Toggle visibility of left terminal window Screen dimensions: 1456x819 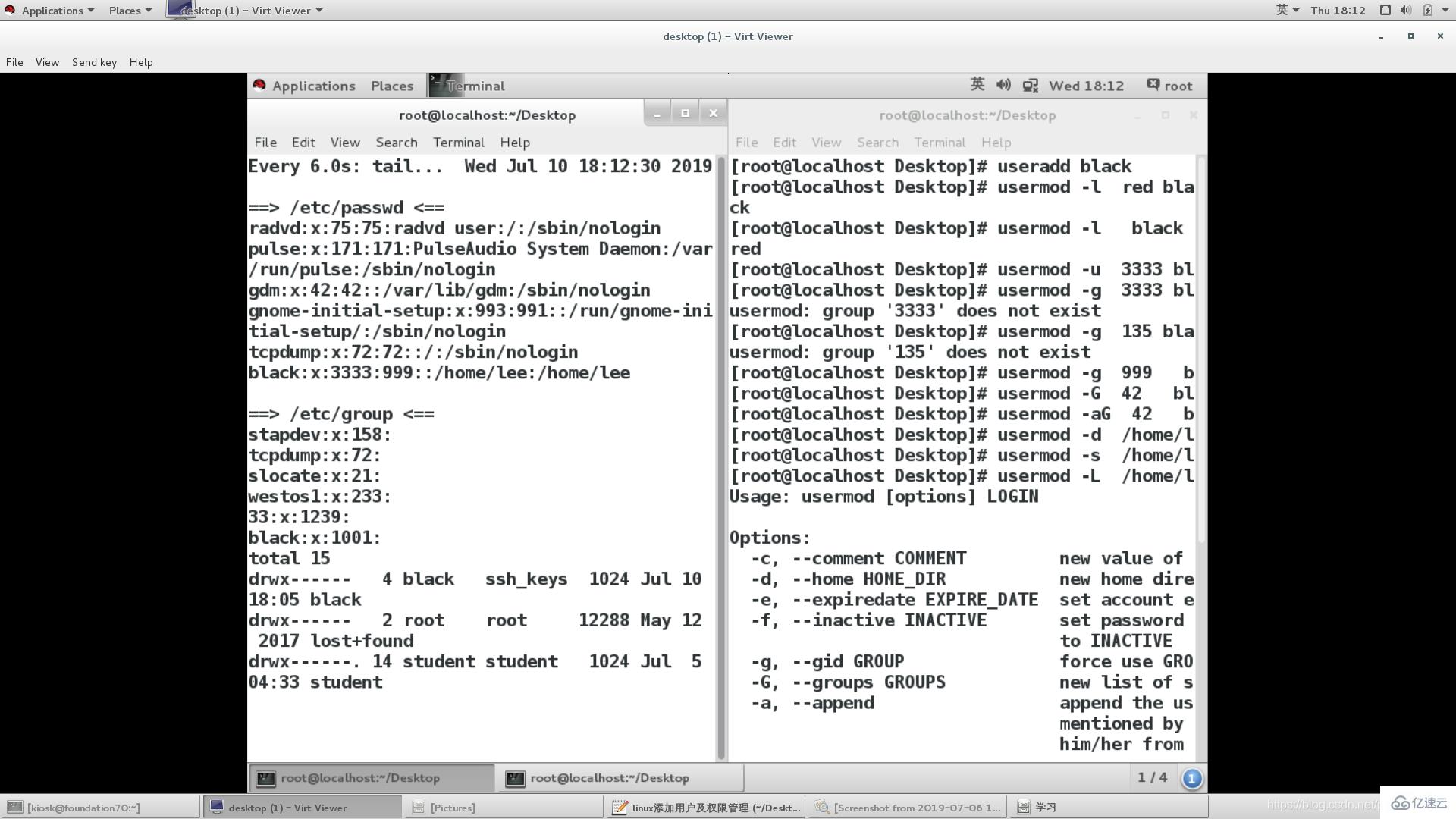tap(656, 112)
